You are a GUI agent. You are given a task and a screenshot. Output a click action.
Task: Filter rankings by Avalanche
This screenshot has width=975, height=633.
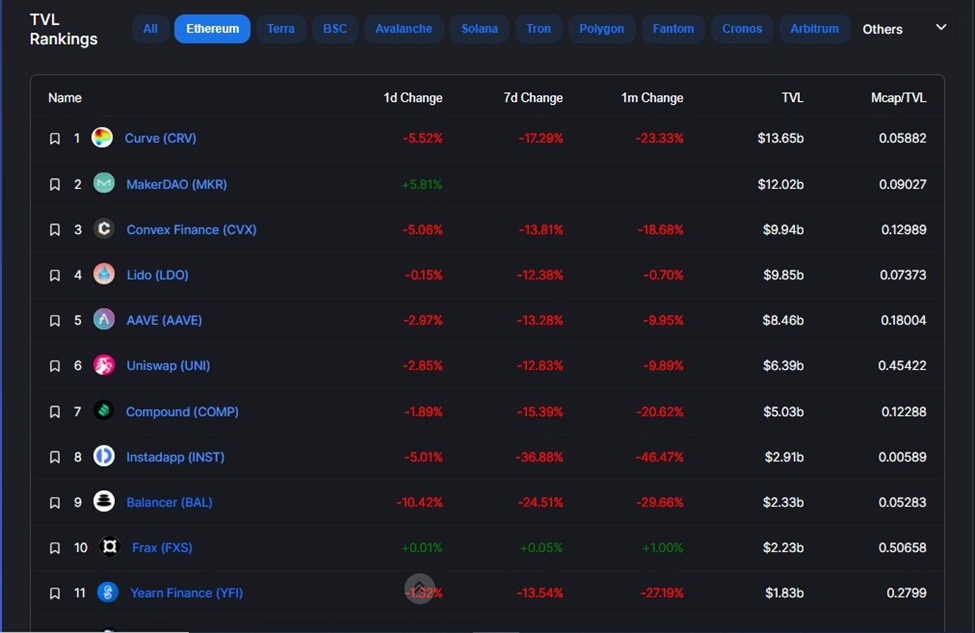pyautogui.click(x=404, y=29)
